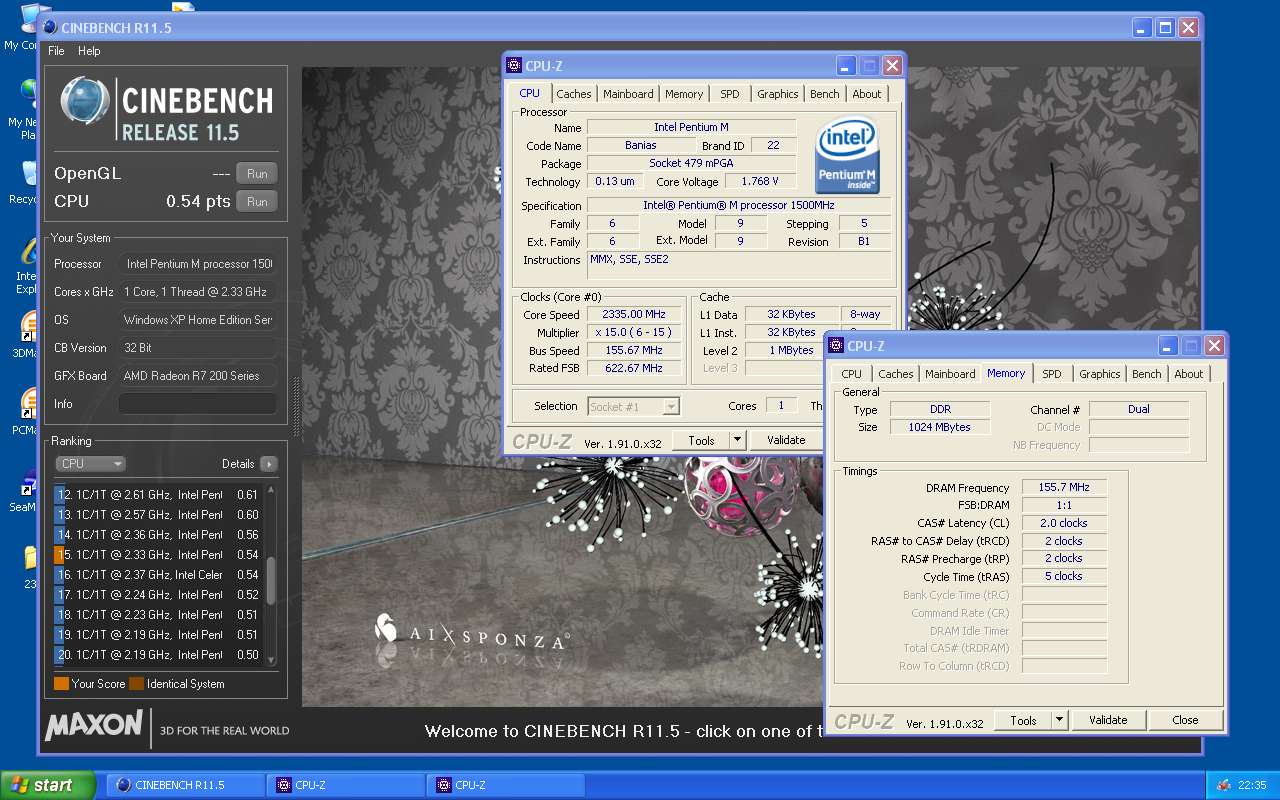Select ranking row 16 Intel Celeron 2.37 GHz

(158, 575)
